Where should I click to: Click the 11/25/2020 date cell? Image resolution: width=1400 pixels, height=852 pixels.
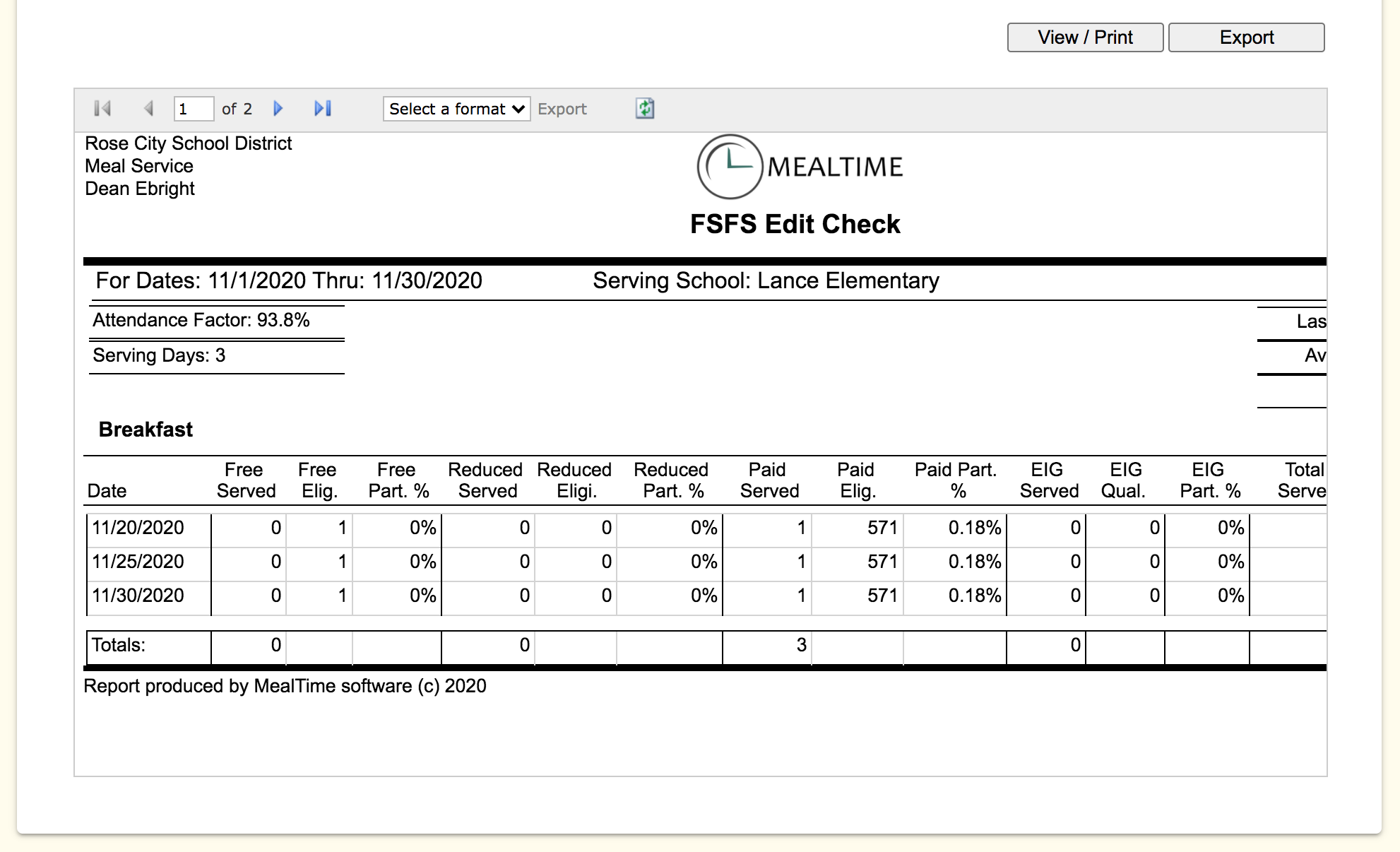[x=138, y=562]
